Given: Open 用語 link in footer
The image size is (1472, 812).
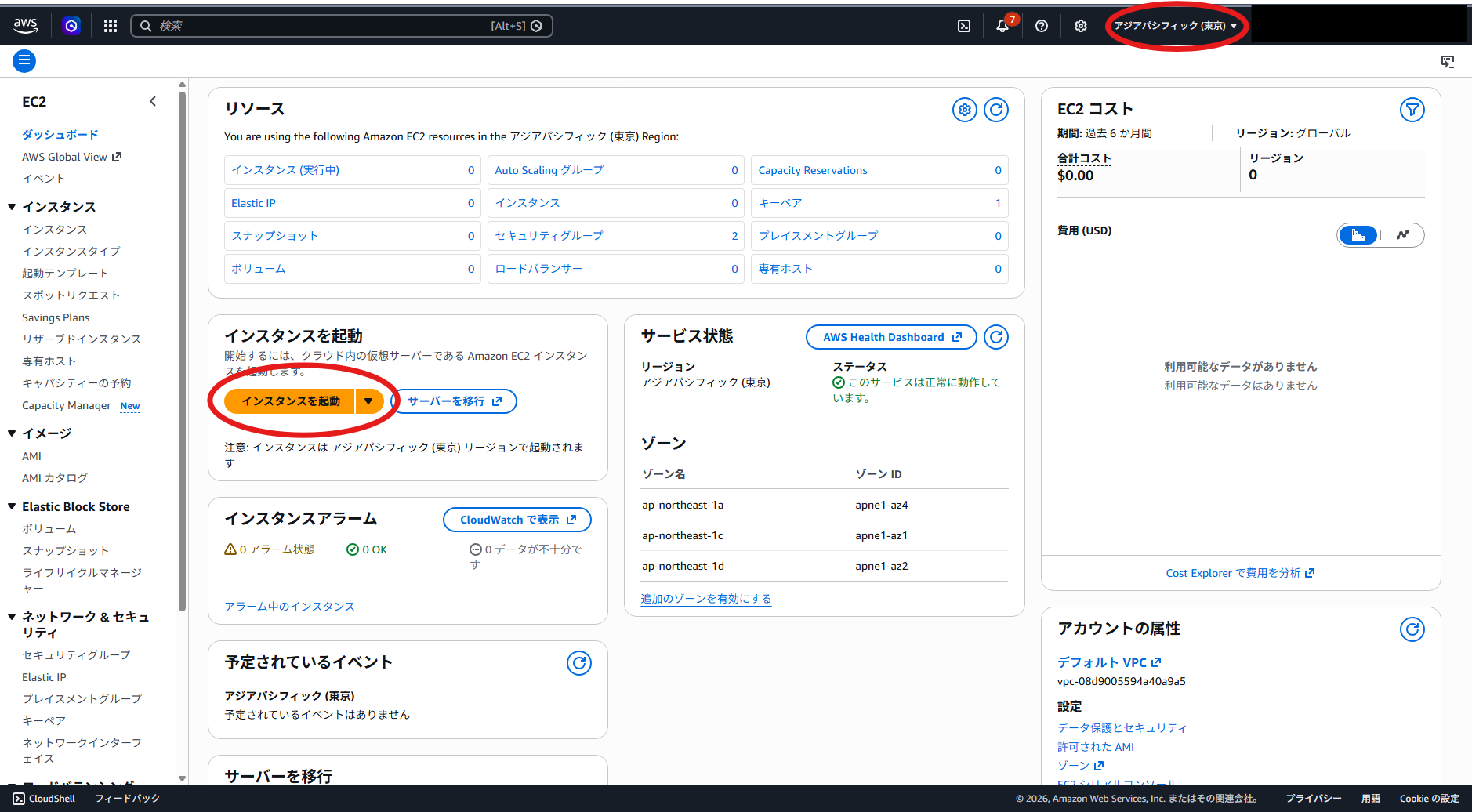Looking at the screenshot, I should click(1371, 799).
